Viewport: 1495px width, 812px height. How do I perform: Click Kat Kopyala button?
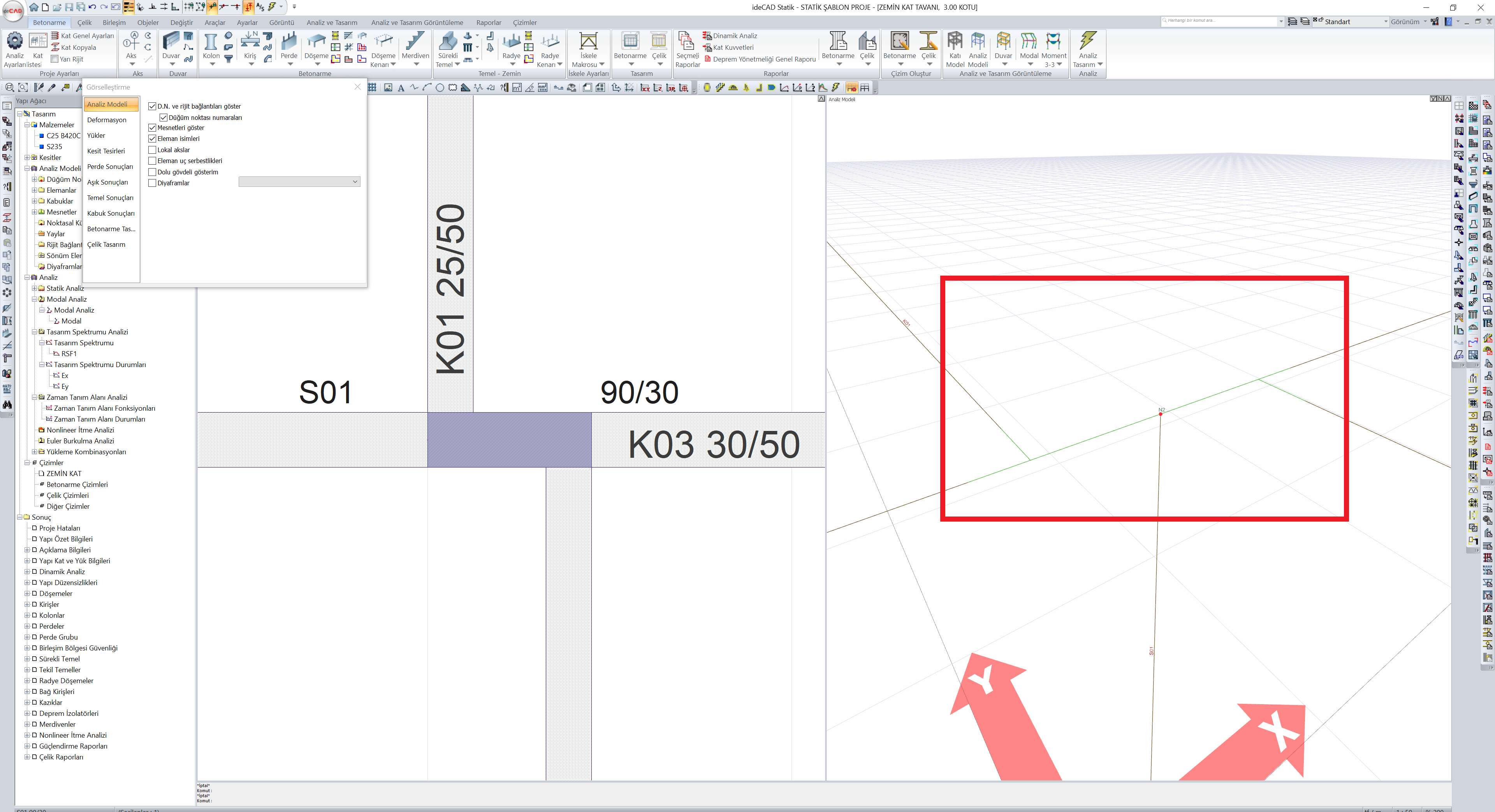(74, 47)
